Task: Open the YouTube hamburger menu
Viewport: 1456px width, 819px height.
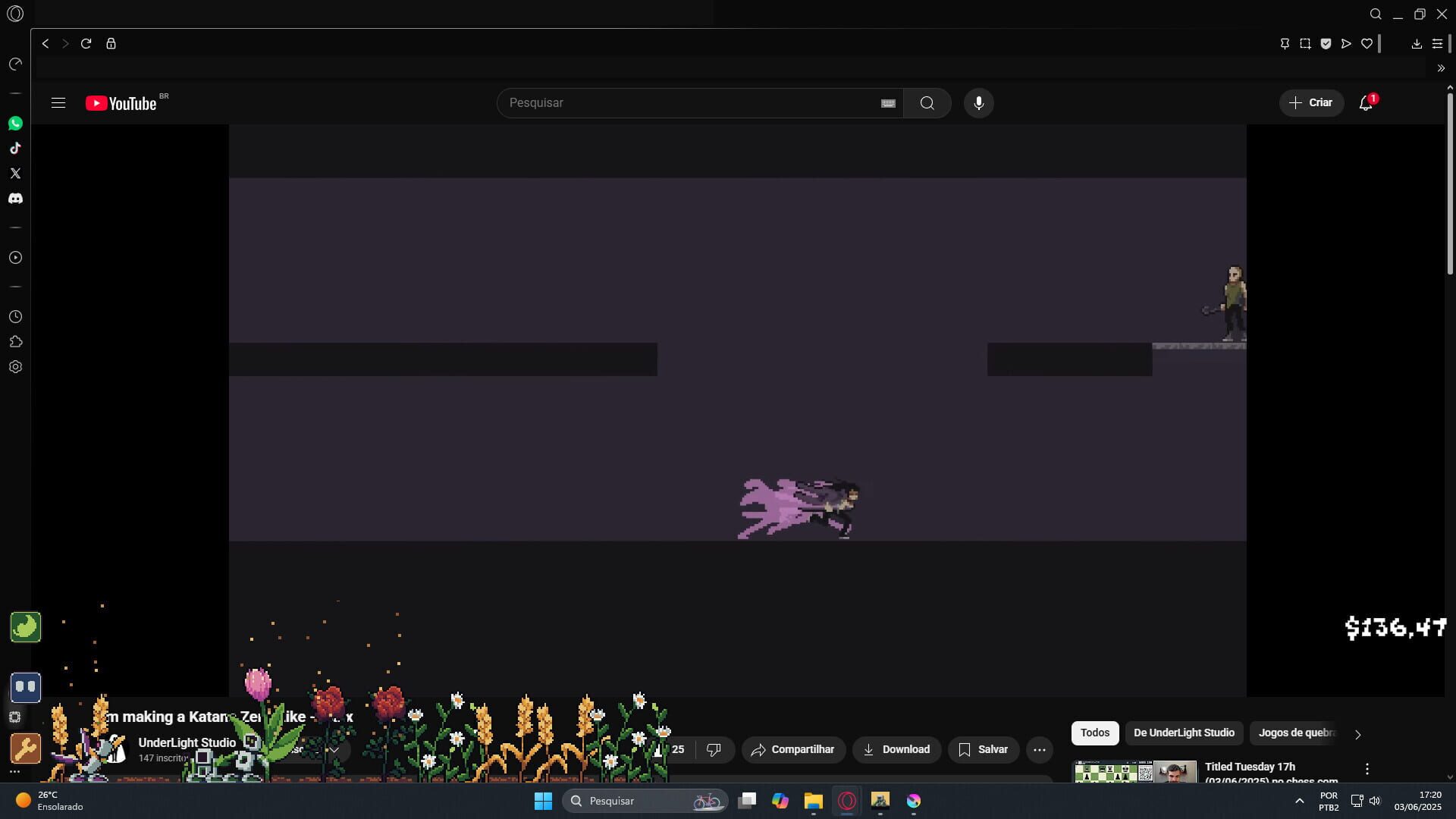Action: [58, 102]
